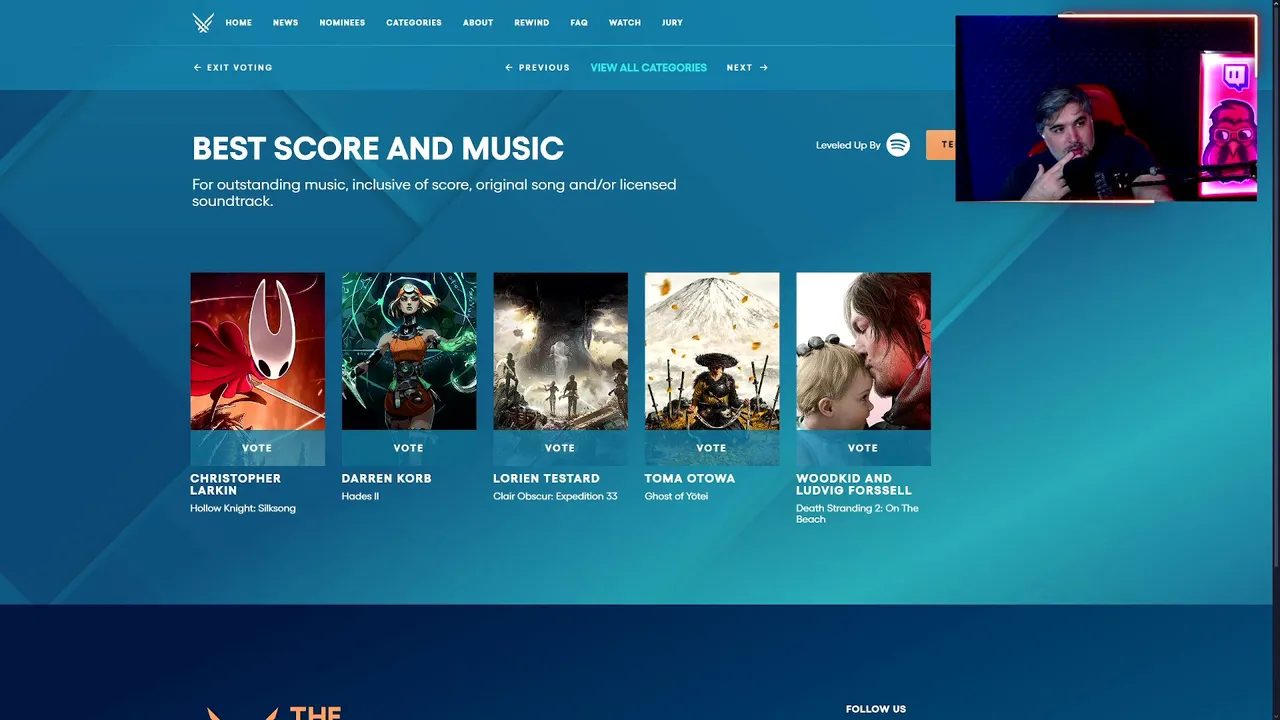Click the Ghost of Yōtei cover art
The image size is (1280, 720).
pyautogui.click(x=712, y=351)
